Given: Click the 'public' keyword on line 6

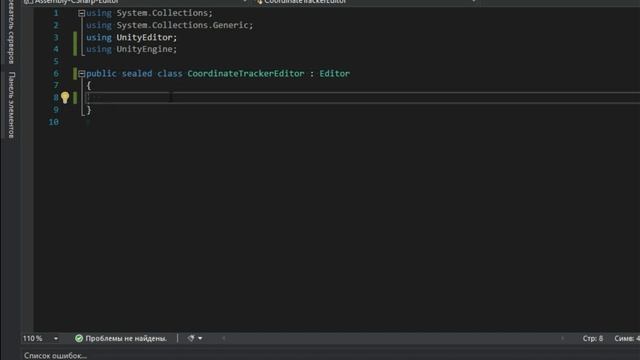Looking at the screenshot, I should 101,73.
